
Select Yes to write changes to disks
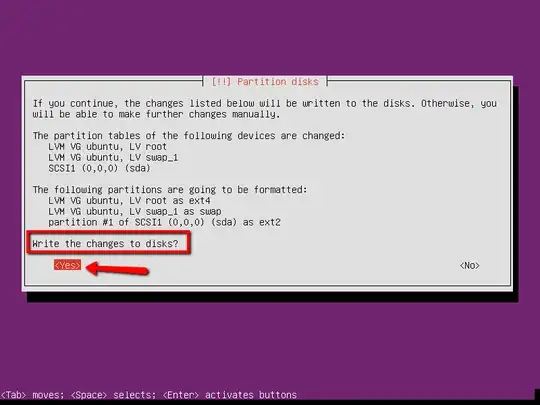(68, 265)
